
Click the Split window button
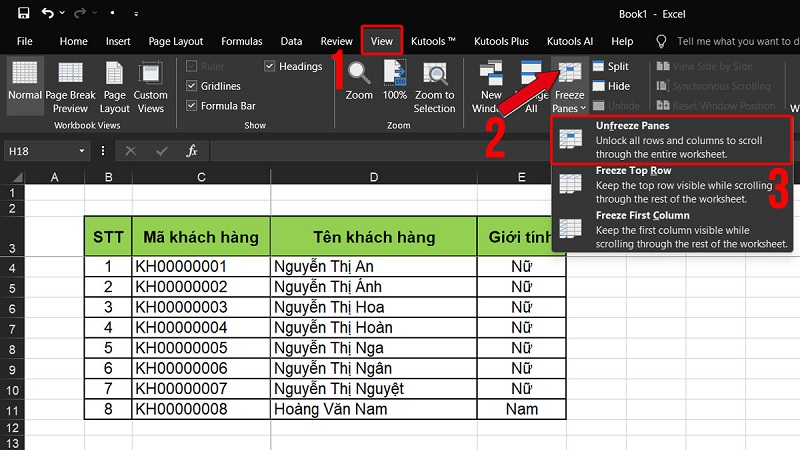click(611, 66)
